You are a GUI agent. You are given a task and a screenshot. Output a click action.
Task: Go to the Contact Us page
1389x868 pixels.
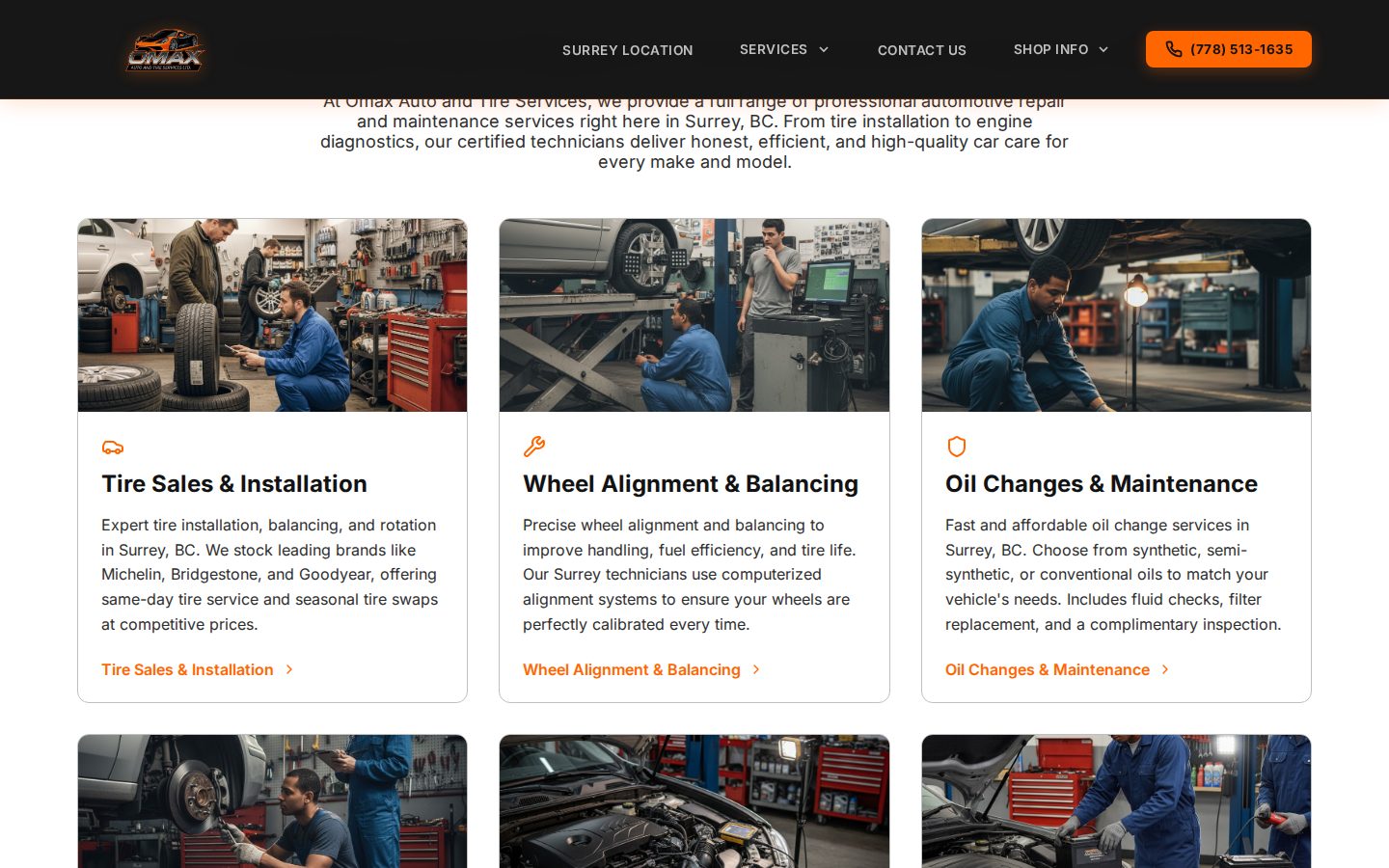(922, 50)
